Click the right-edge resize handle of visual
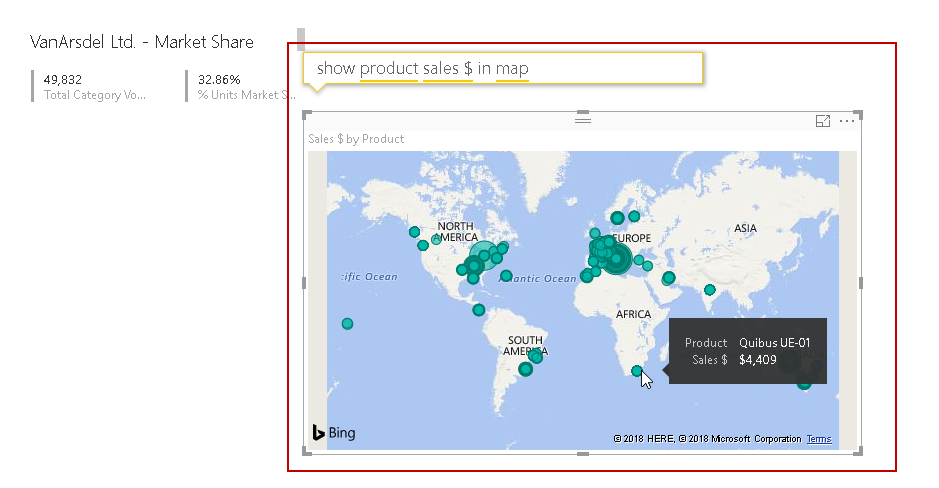939x488 pixels. tap(860, 283)
